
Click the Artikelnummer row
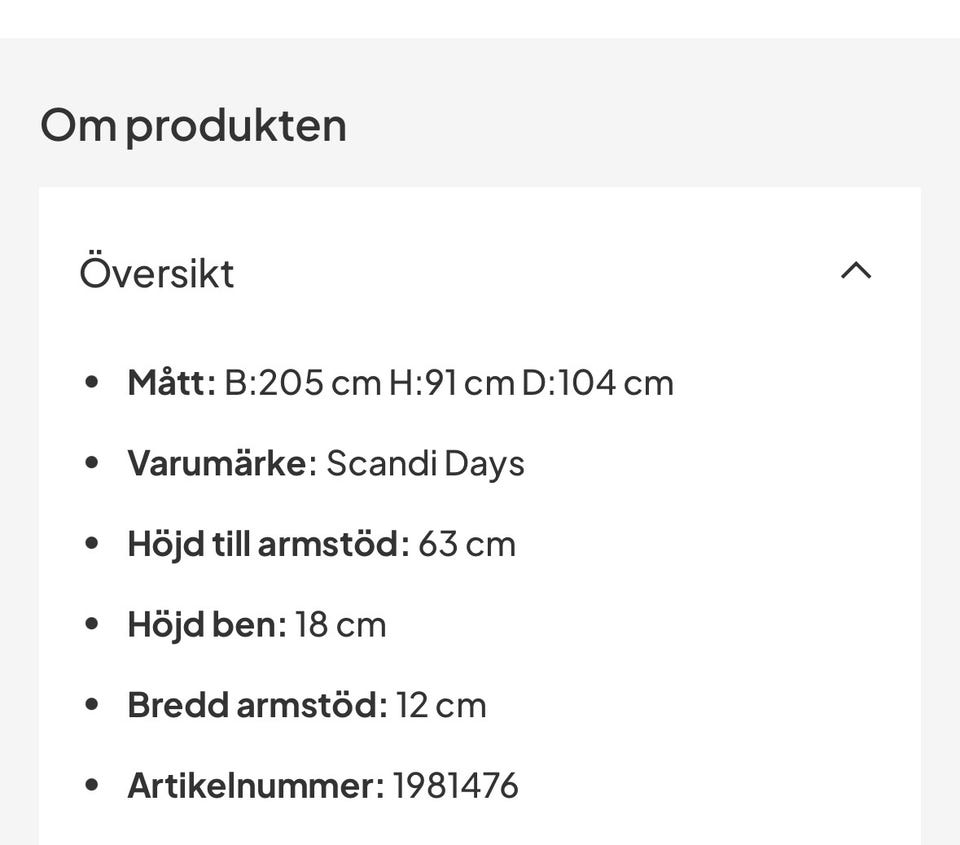pos(323,785)
